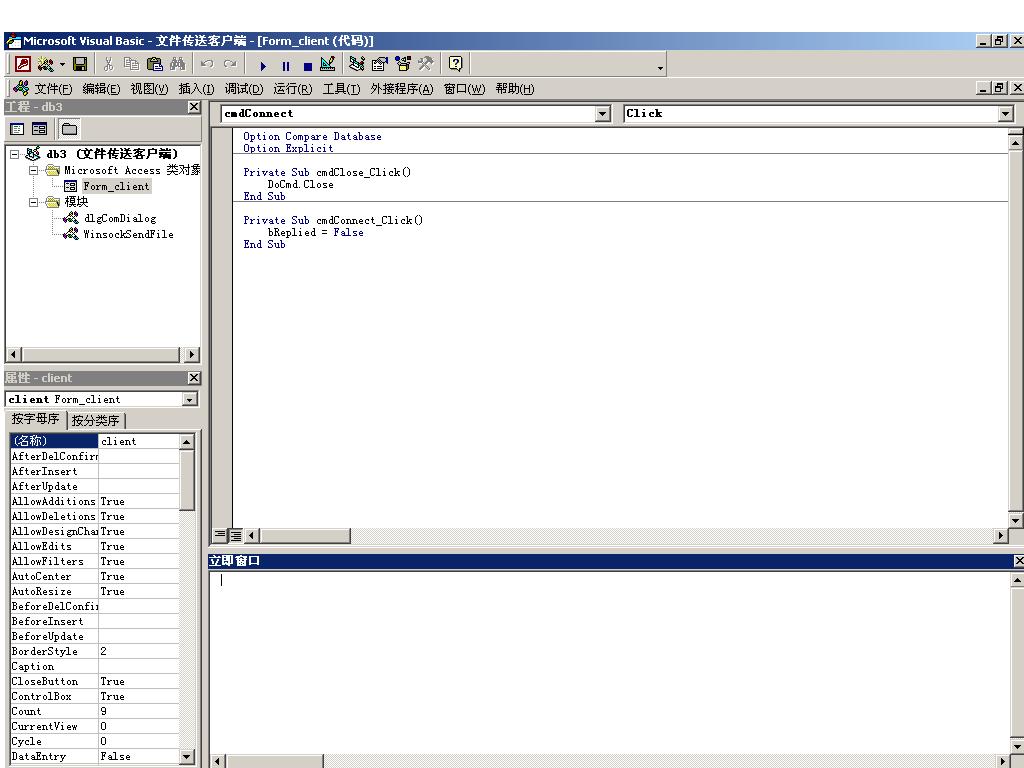Image resolution: width=1024 pixels, height=768 pixels.
Task: Open the 窗口(W) menu
Action: (x=464, y=89)
